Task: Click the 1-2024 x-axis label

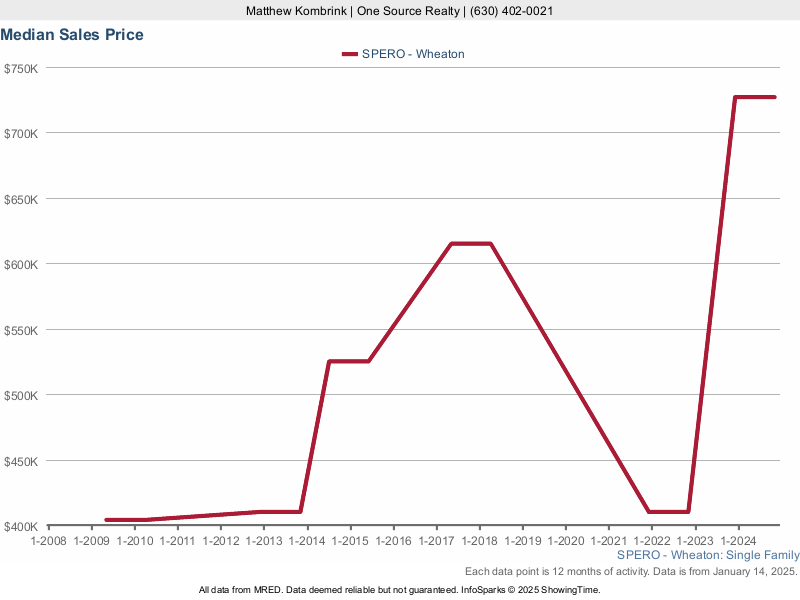Action: [x=737, y=541]
